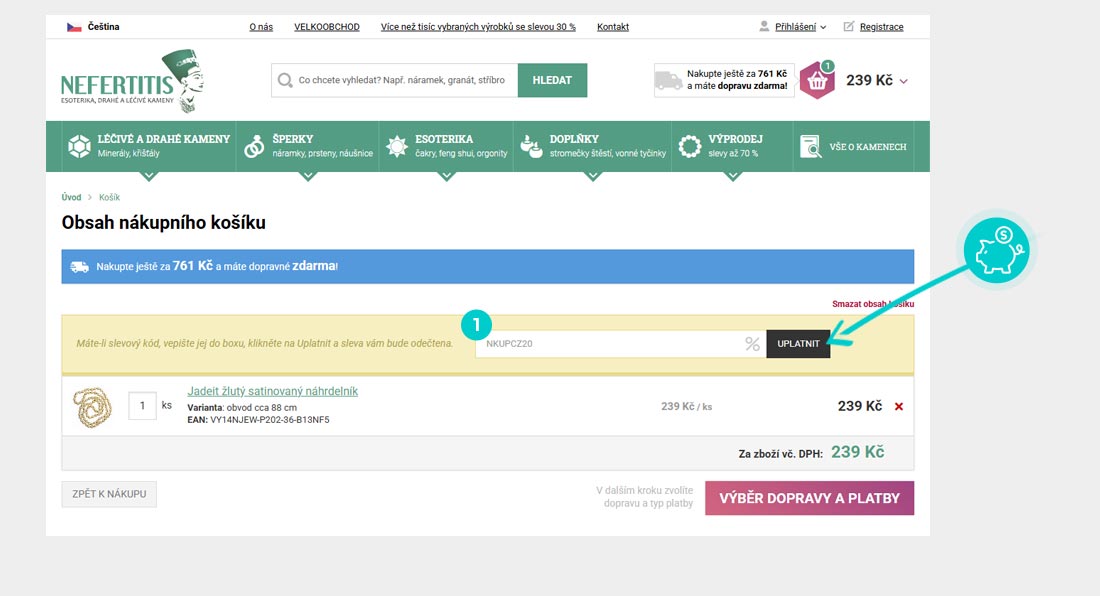Click the Vše o kamenech book icon
The image size is (1100, 596).
[x=810, y=147]
